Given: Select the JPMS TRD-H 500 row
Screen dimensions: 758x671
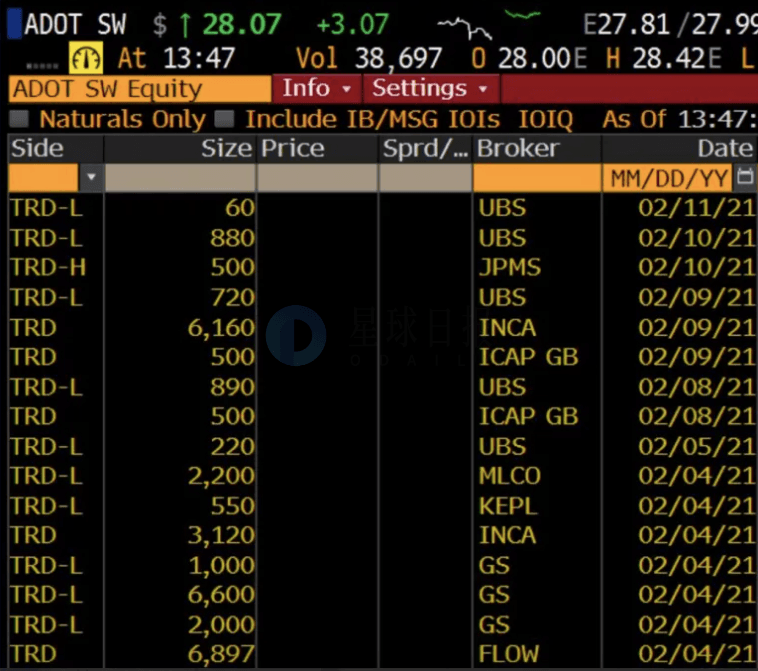Looking at the screenshot, I should pos(383,267).
